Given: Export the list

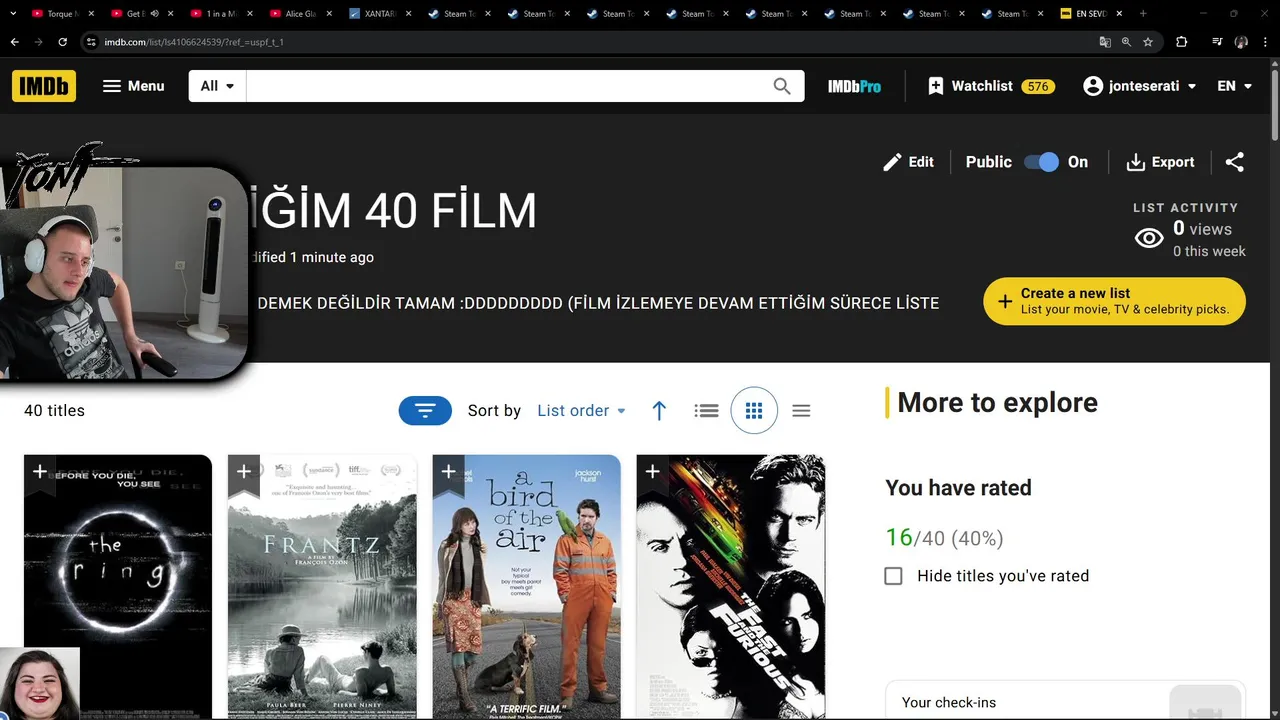Looking at the screenshot, I should click(1160, 162).
